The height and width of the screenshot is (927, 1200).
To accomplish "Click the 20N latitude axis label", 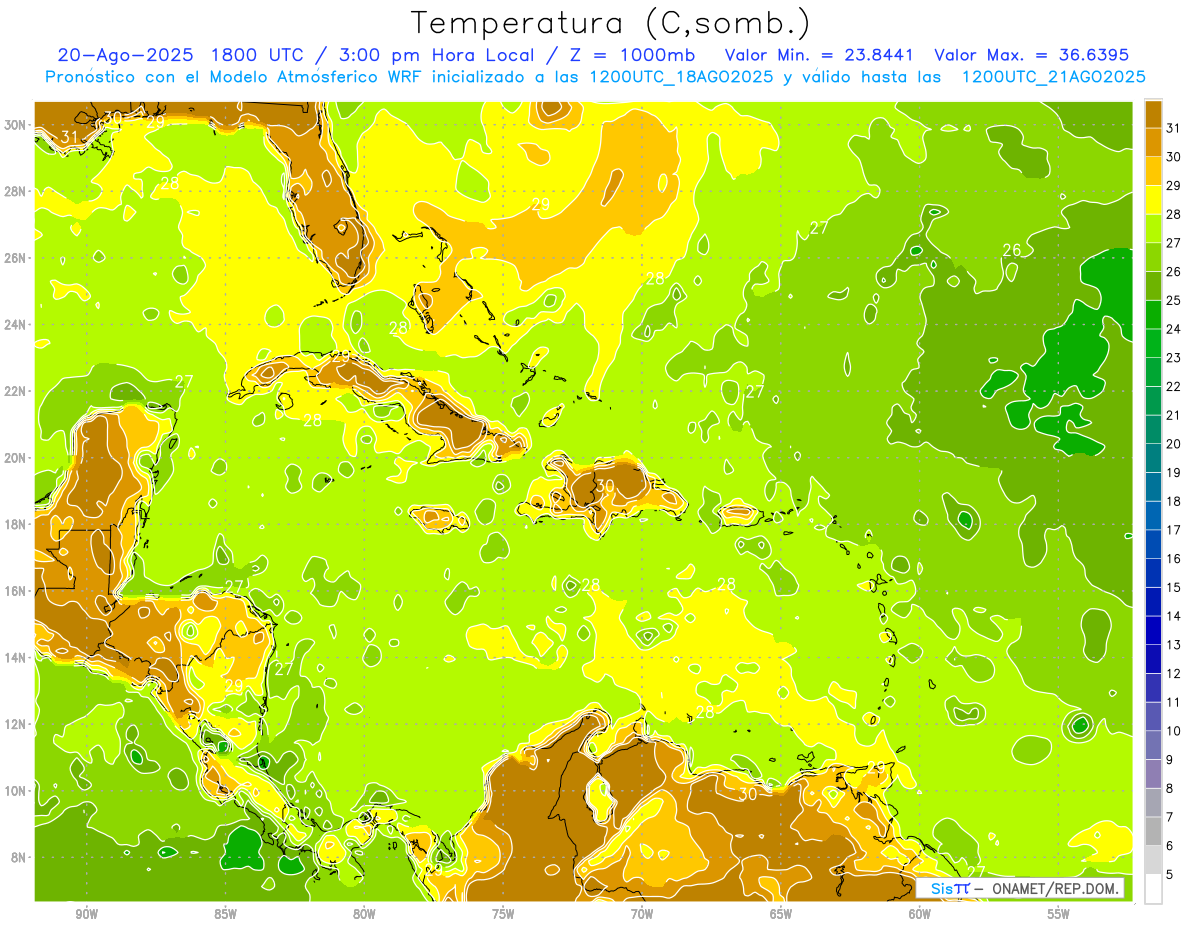I will (x=17, y=458).
